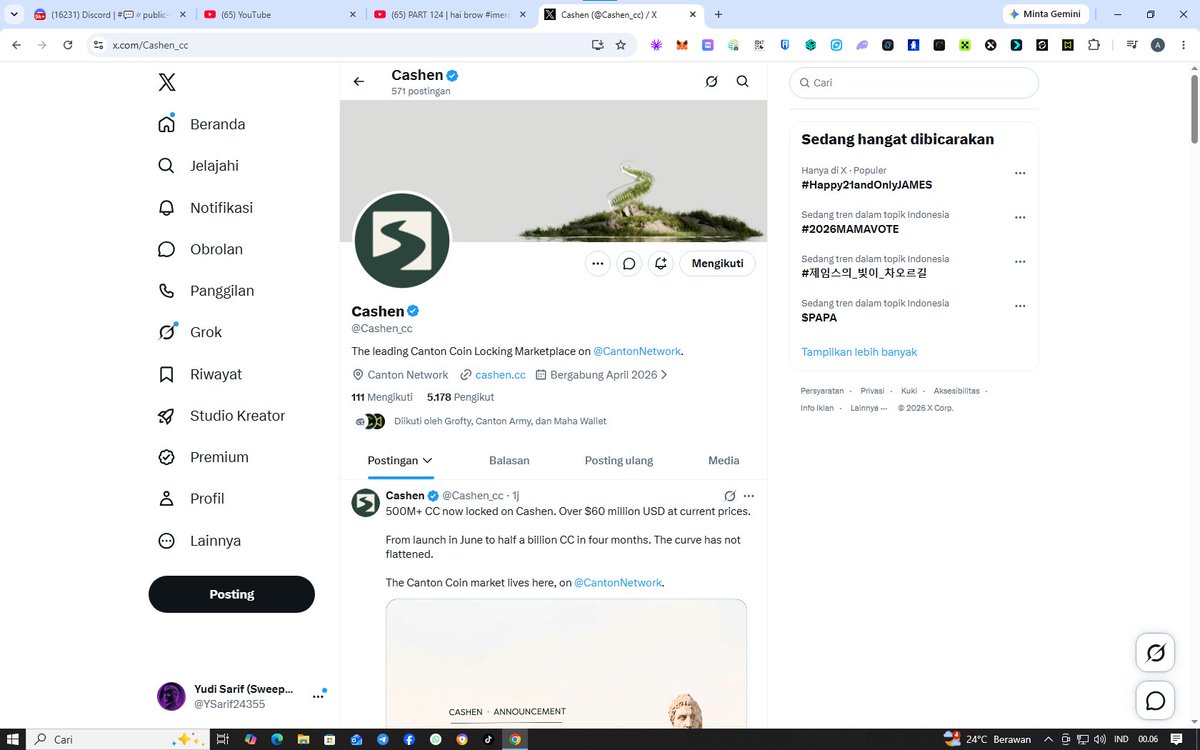Open trend #Happy21andOnlyJAMES
This screenshot has height=750, width=1200.
click(867, 185)
